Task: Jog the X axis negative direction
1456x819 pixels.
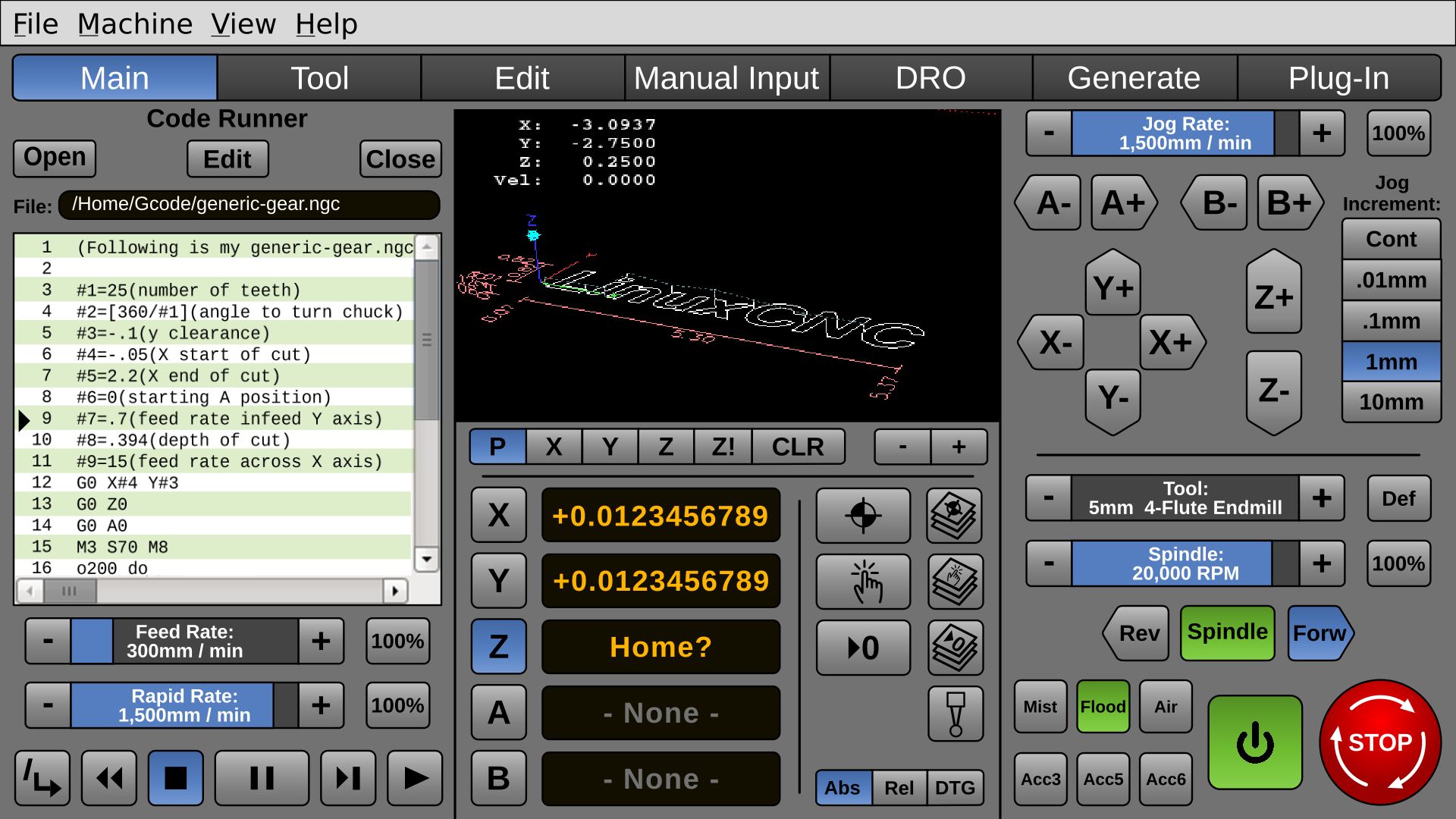Action: 1052,343
